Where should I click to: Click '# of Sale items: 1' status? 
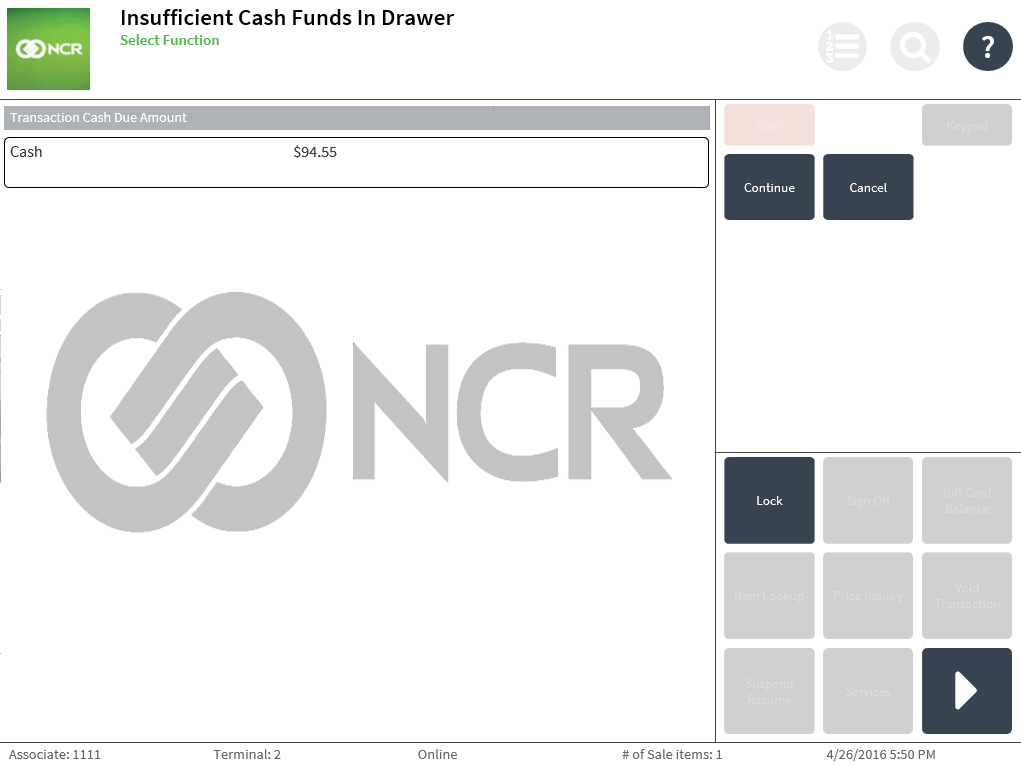(672, 754)
